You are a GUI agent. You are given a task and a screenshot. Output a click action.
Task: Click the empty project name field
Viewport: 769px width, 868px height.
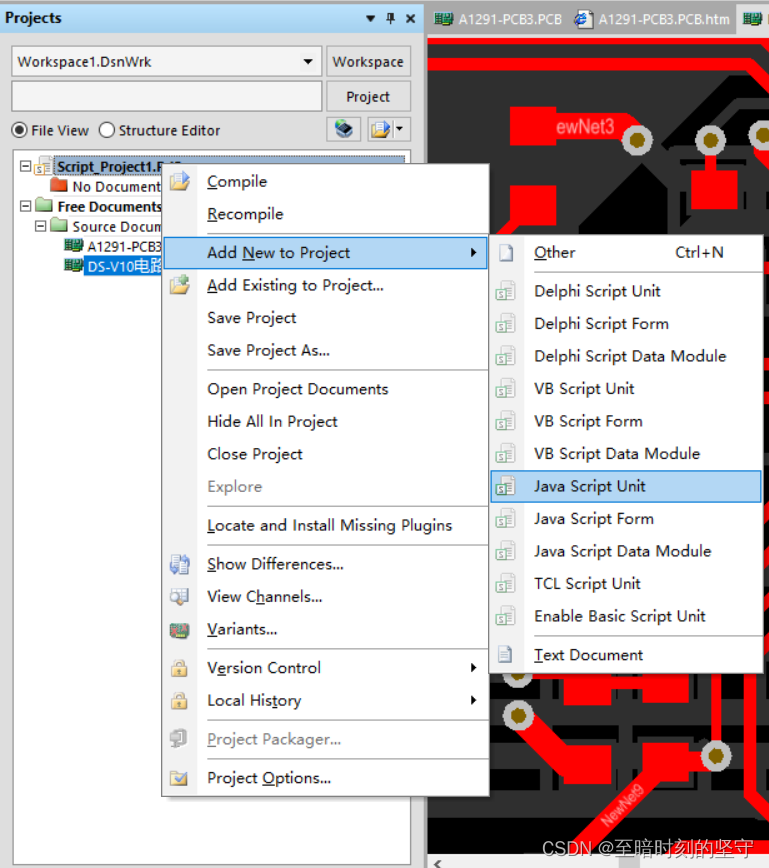167,96
